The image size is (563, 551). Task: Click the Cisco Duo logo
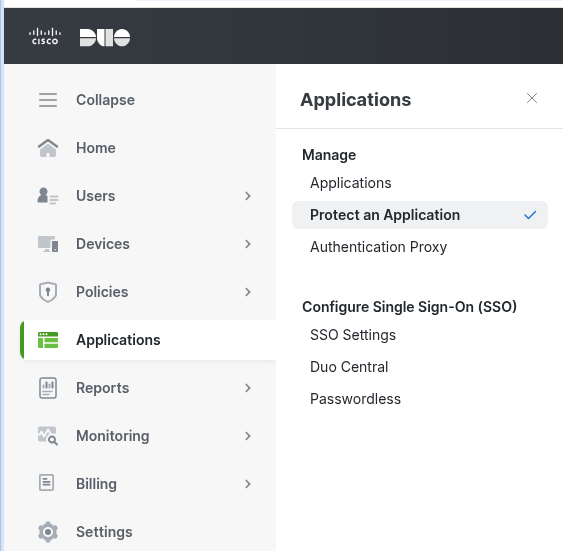80,37
